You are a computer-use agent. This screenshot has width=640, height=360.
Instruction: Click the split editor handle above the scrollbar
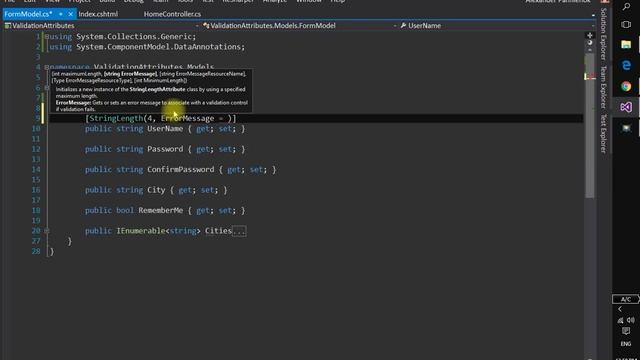(590, 36)
